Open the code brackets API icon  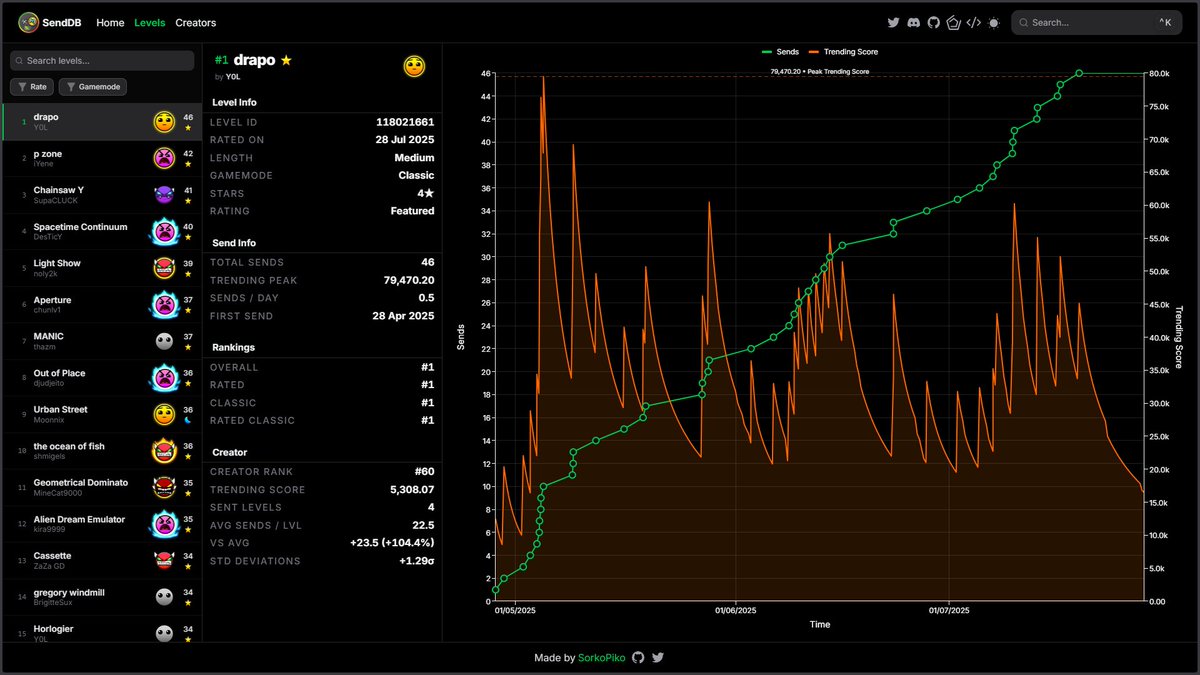pos(973,22)
